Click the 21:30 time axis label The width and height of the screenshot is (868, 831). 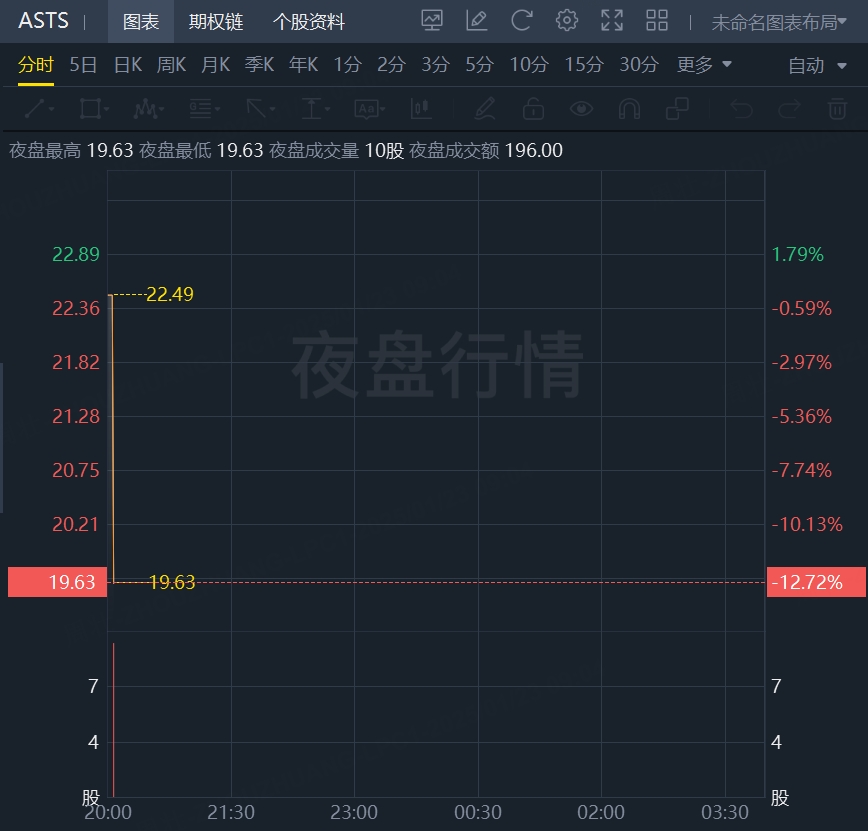click(231, 812)
